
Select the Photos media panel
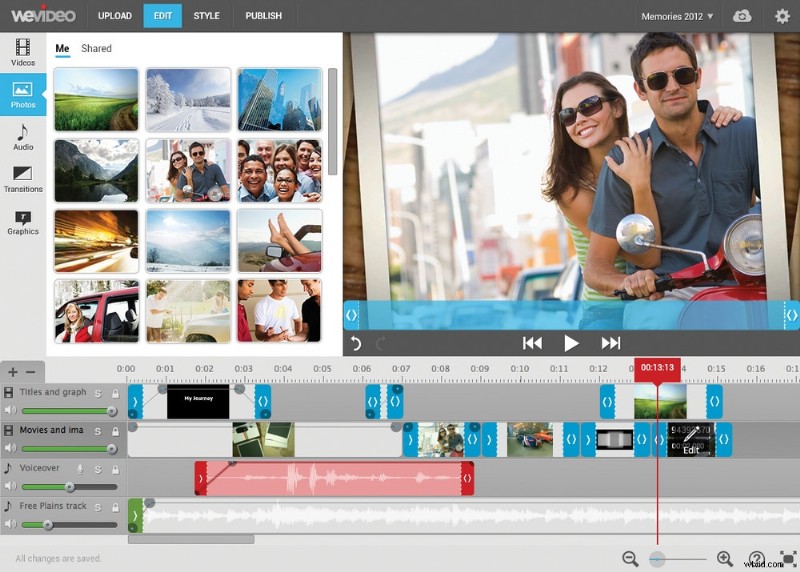pos(23,94)
